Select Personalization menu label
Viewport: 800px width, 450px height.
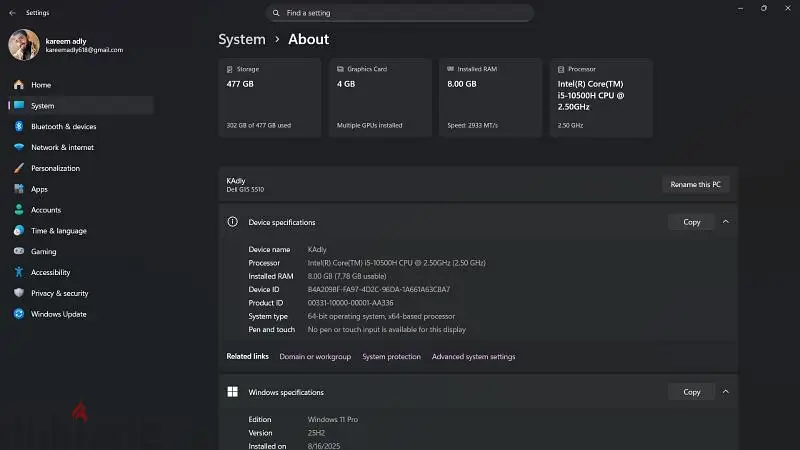(x=56, y=168)
